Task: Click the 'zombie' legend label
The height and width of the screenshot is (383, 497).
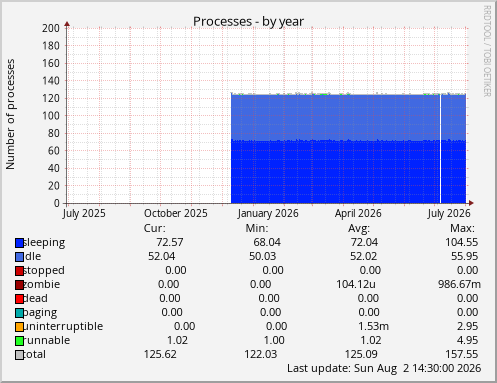Action: [x=42, y=284]
